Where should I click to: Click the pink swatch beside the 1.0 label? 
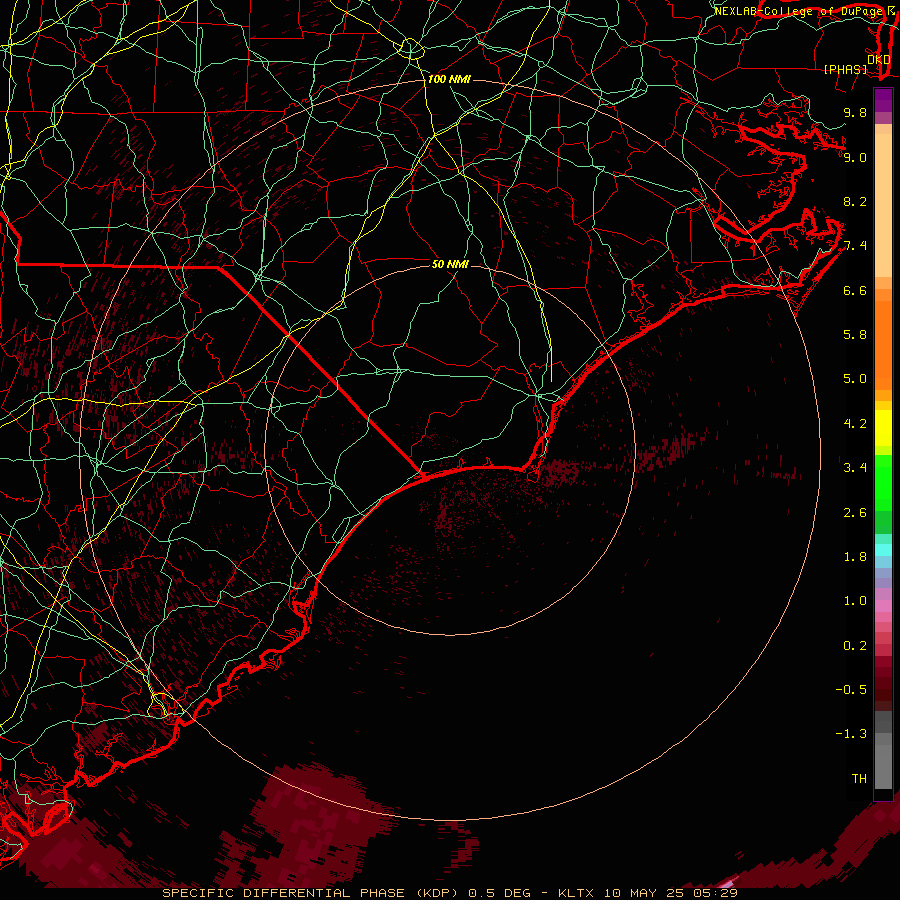click(x=883, y=606)
